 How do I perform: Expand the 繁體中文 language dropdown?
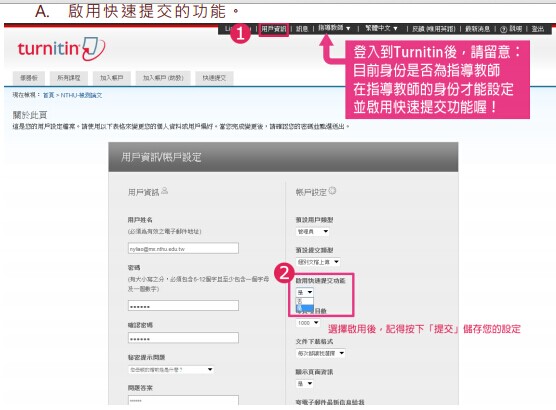[x=381, y=28]
